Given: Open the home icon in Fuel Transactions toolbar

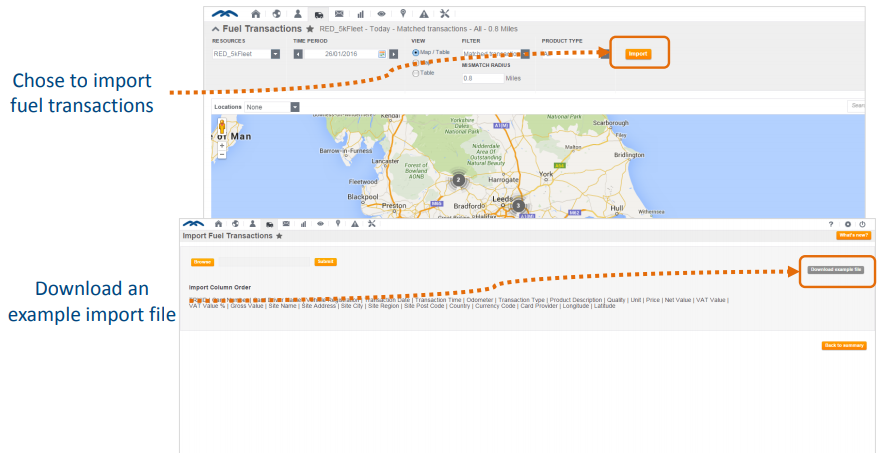Looking at the screenshot, I should click(x=256, y=14).
